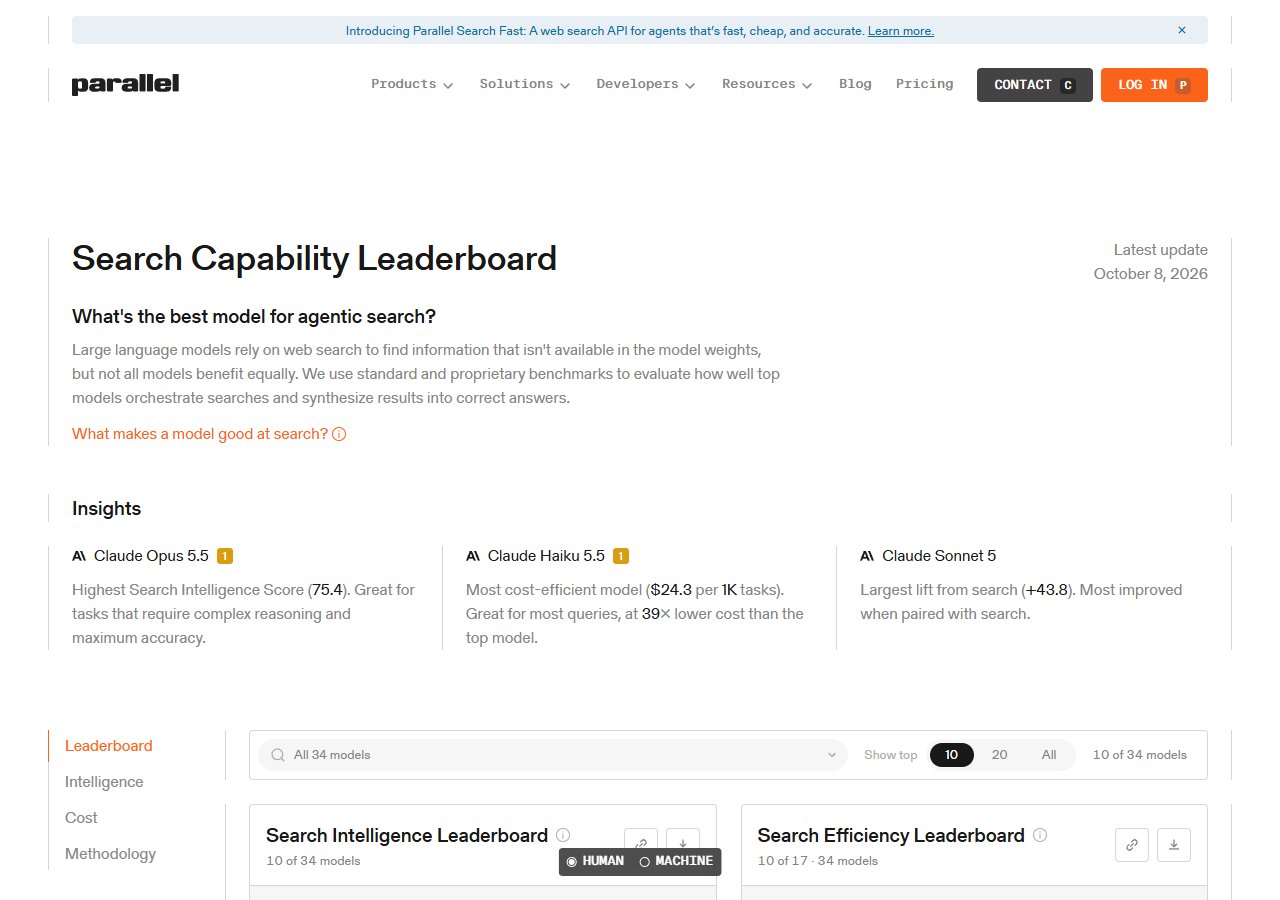This screenshot has width=1280, height=900.
Task: Go to the Blog page
Action: coord(855,84)
